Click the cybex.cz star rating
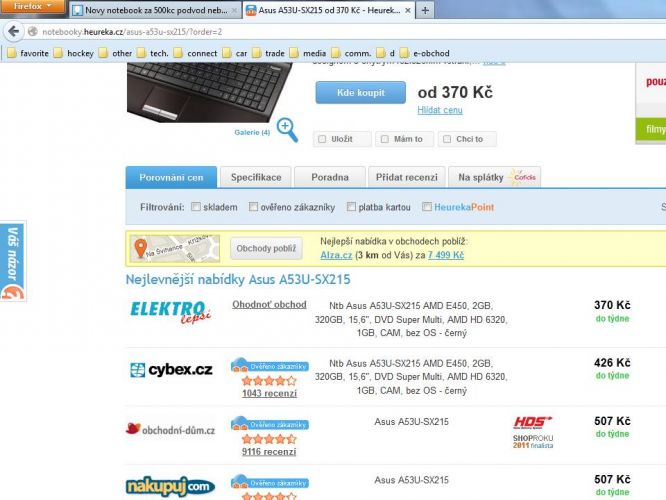Screen dimensions: 666x500 pyautogui.click(x=268, y=381)
